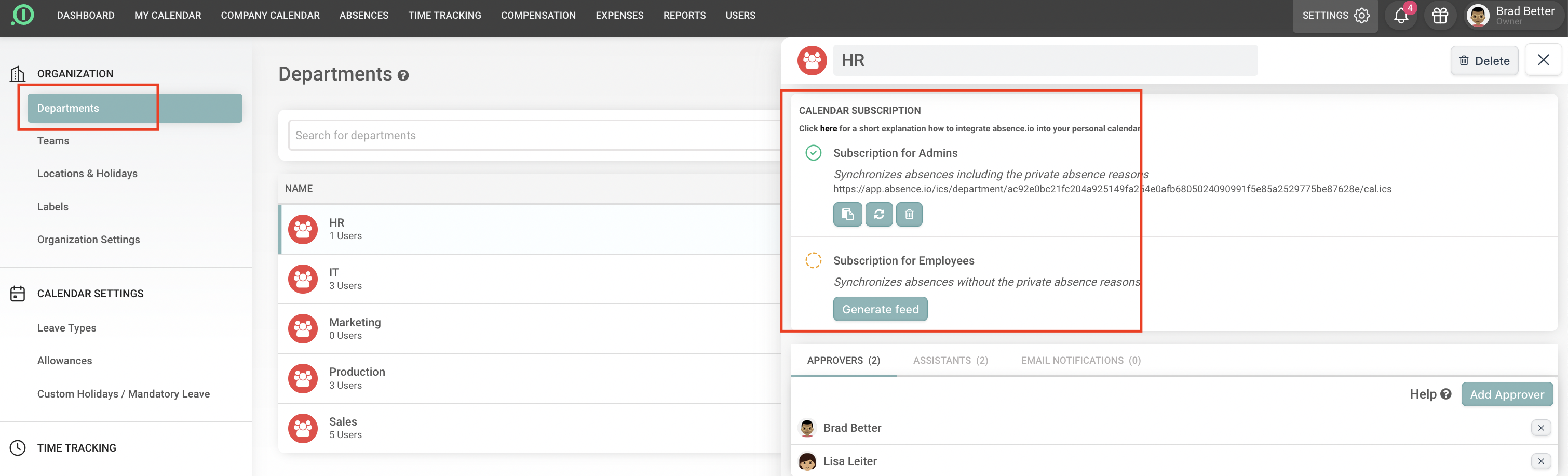Open Settings gear in top bar

1335,16
